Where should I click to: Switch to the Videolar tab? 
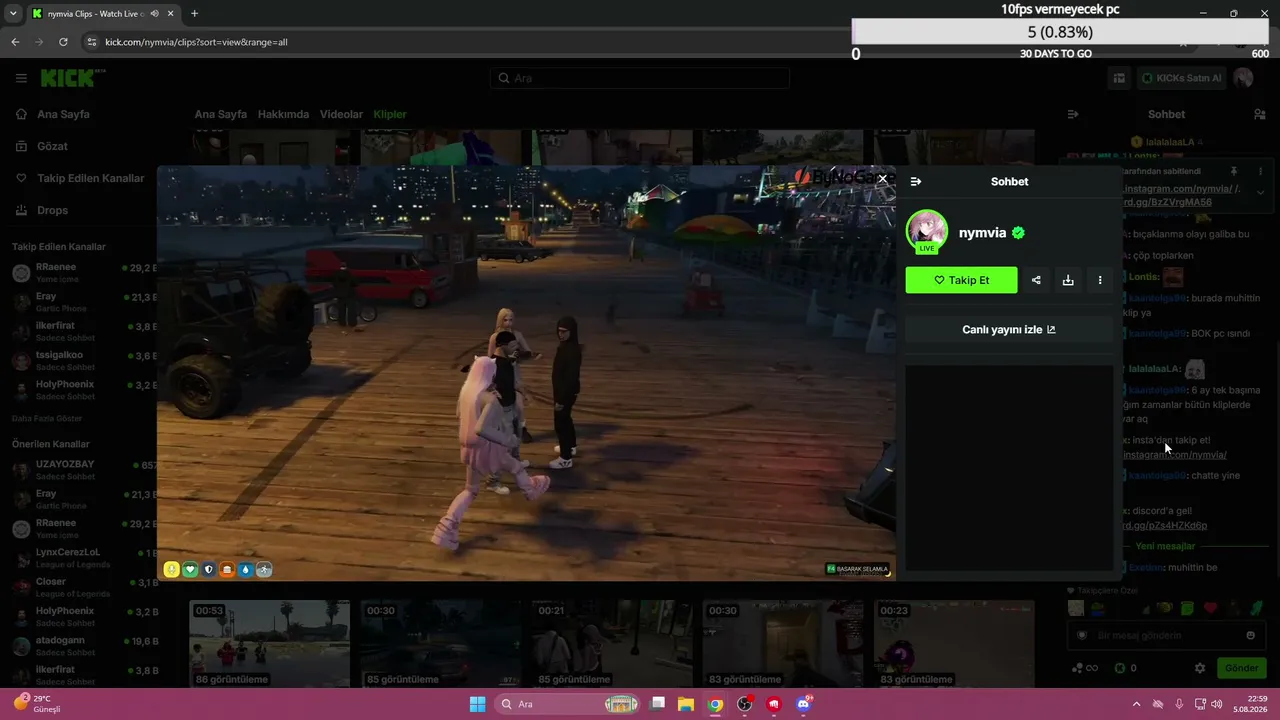341,114
